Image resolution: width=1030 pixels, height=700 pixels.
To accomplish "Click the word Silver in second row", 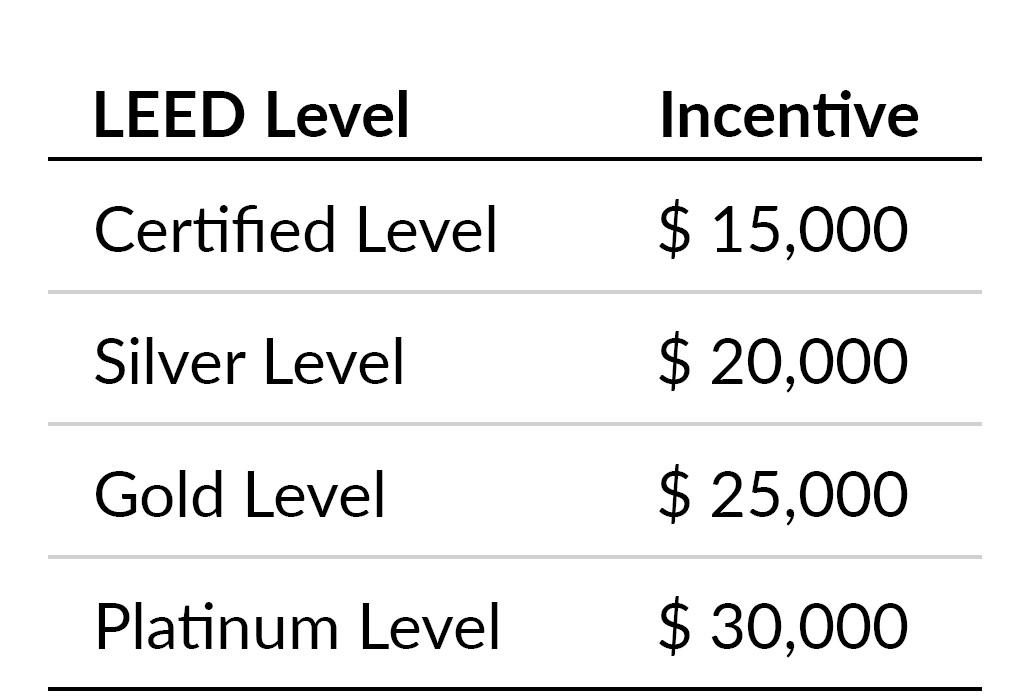I will [x=169, y=361].
